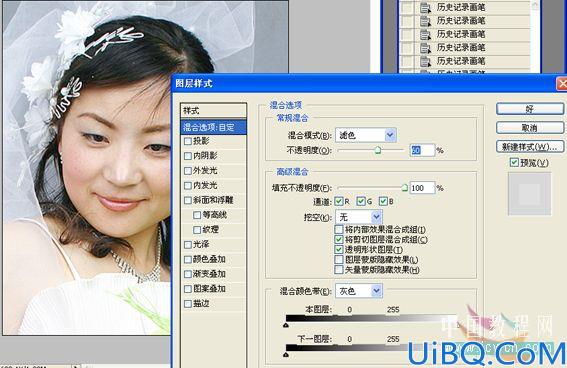Screen dimensions: 567x368
Task: Click the 填充不透明度 fill opacity slider handle
Action: pyautogui.click(x=405, y=187)
